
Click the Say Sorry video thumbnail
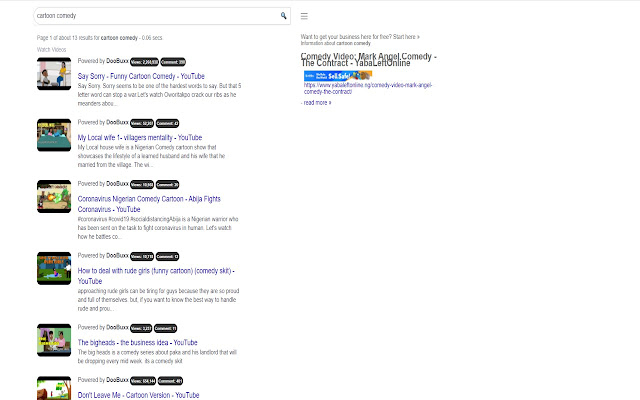point(54,74)
